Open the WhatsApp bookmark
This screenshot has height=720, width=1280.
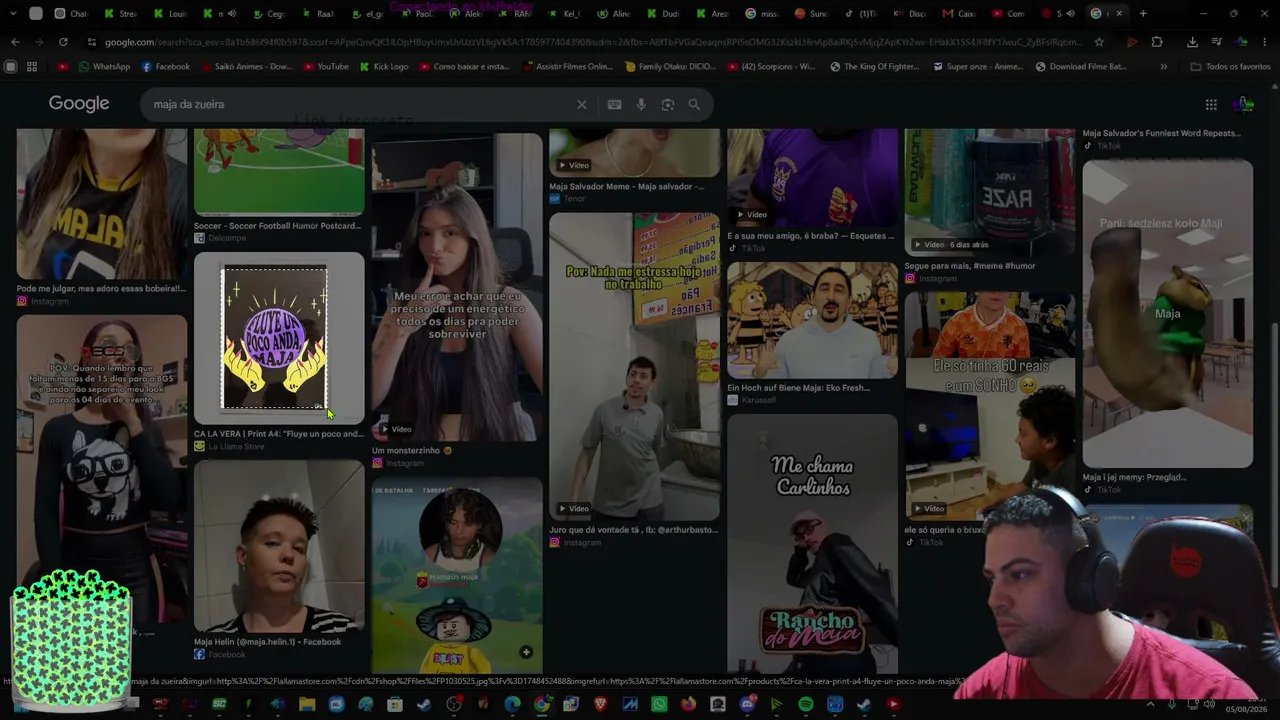pos(103,66)
